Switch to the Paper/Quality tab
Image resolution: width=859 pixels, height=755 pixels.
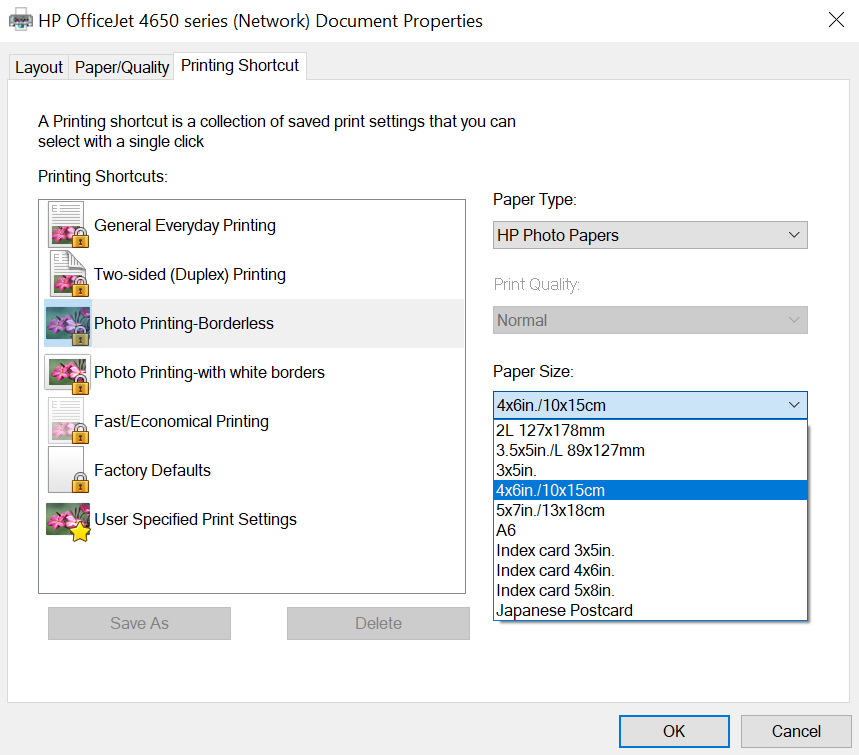point(122,67)
